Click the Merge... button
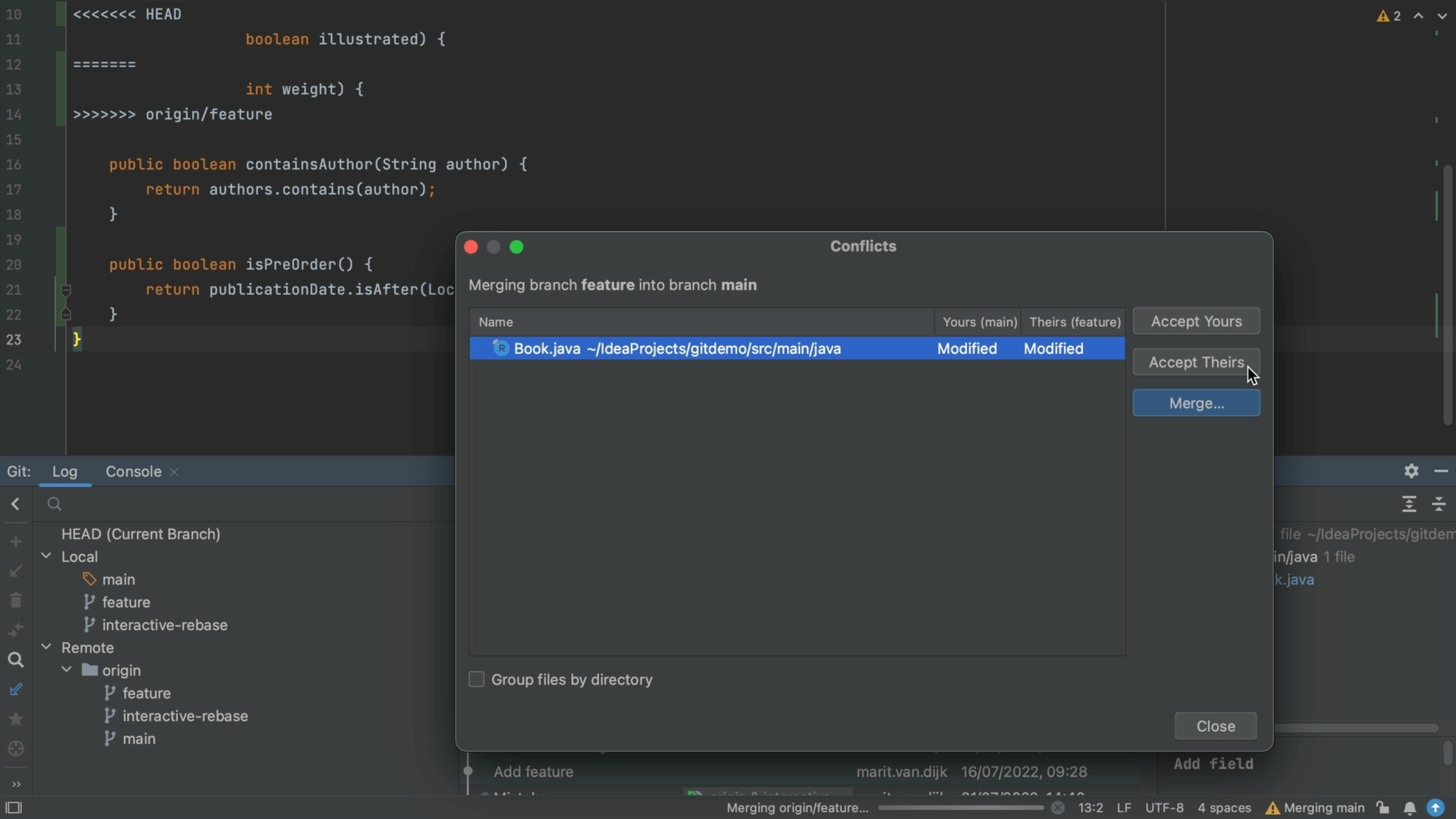Image resolution: width=1456 pixels, height=819 pixels. (x=1196, y=403)
